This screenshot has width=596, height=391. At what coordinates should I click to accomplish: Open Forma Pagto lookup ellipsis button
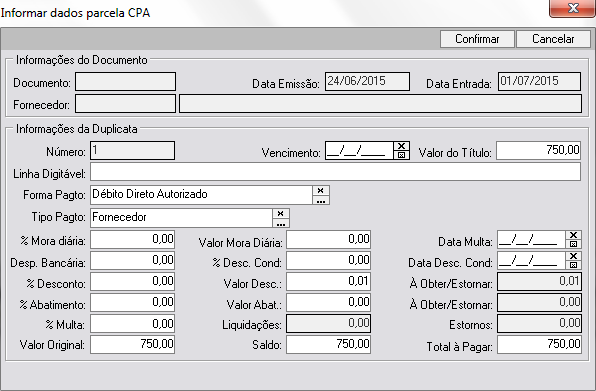pyautogui.click(x=321, y=200)
